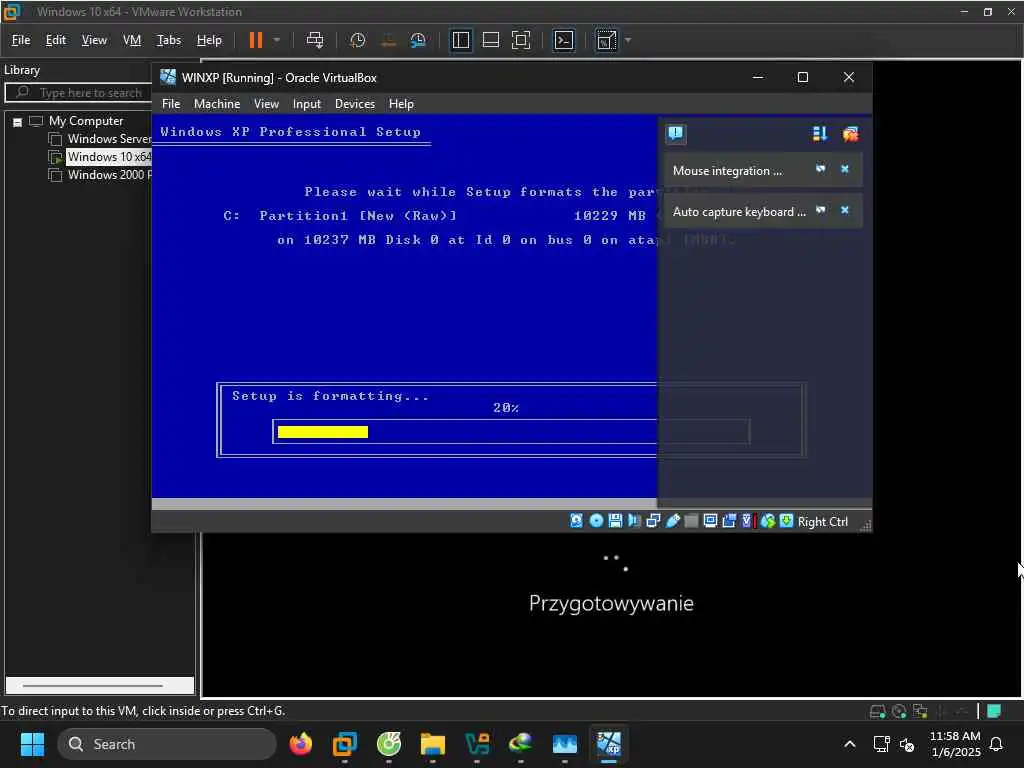Toggle the VMware library sidebar view
This screenshot has height=768, width=1024.
[x=460, y=40]
